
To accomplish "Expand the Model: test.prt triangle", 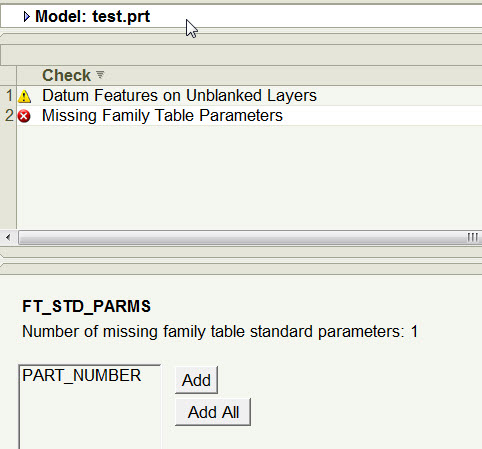I will coord(26,16).
